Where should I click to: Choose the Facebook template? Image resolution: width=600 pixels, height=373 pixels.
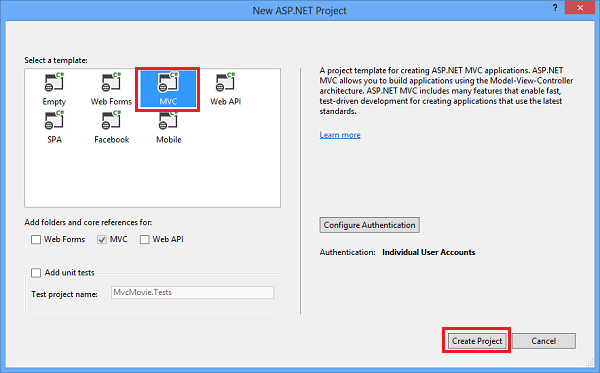[111, 127]
